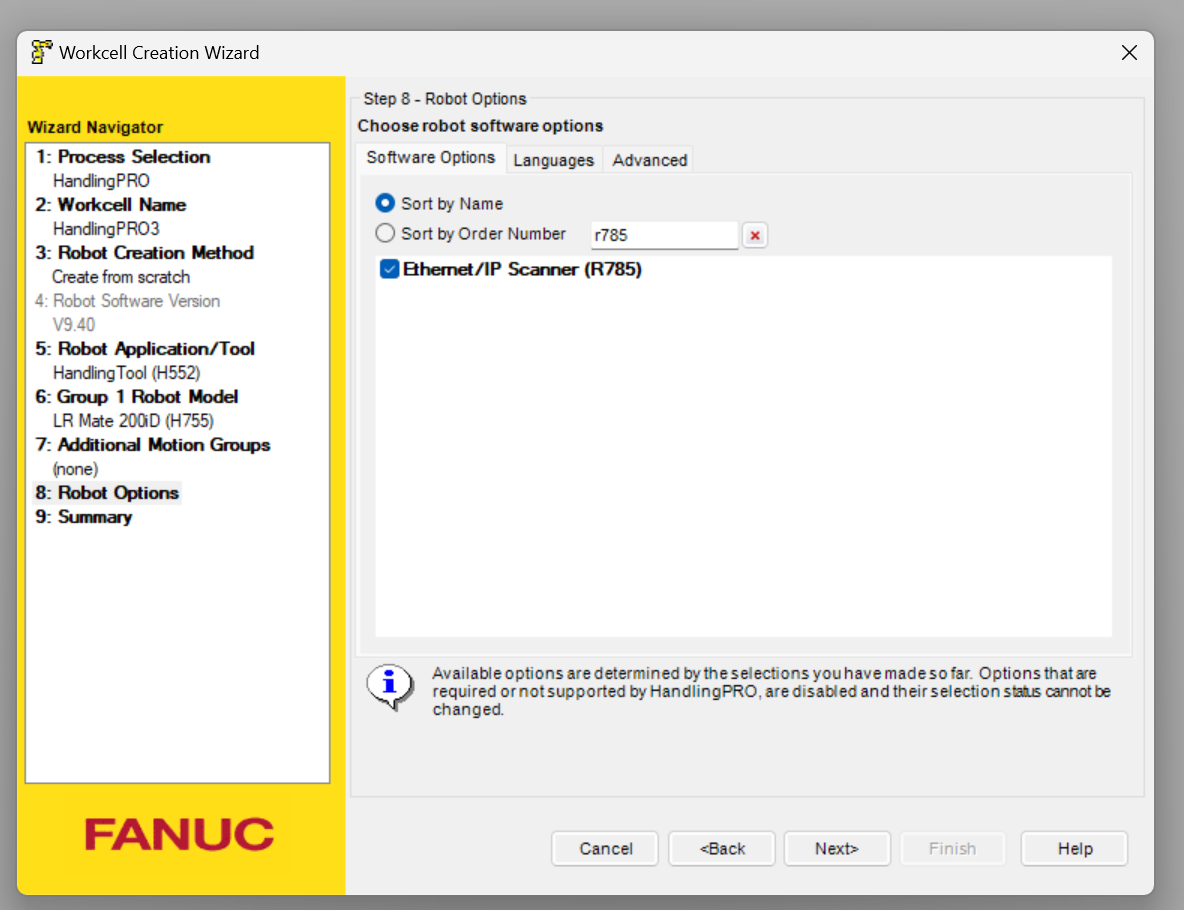The width and height of the screenshot is (1184, 910).
Task: Close the Workcell Creation Wizard window
Action: tap(1129, 53)
